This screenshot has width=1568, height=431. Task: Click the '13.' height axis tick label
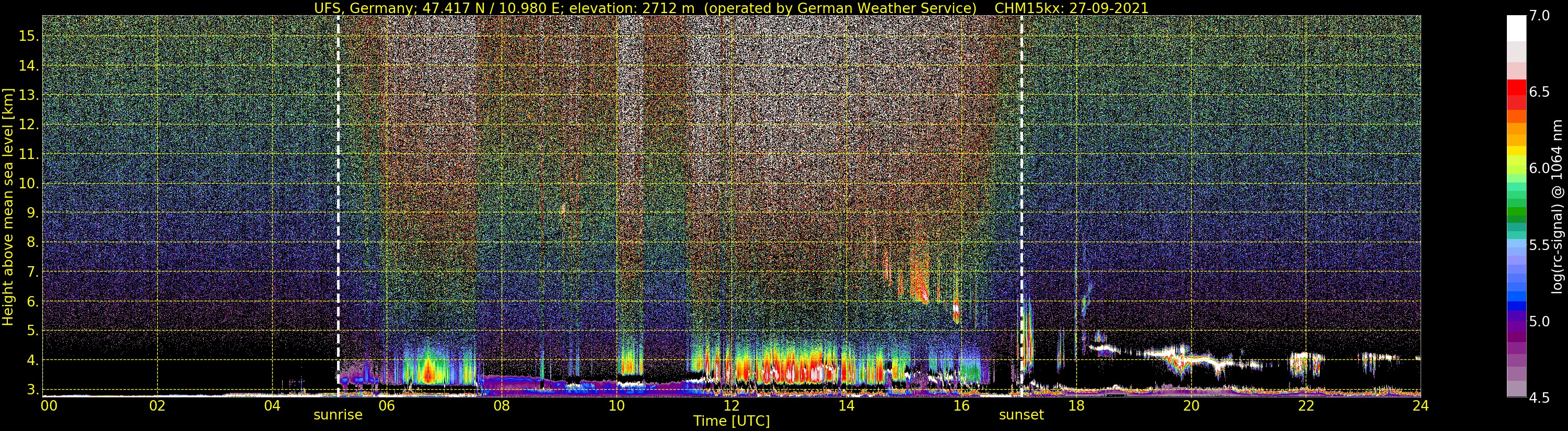point(29,95)
